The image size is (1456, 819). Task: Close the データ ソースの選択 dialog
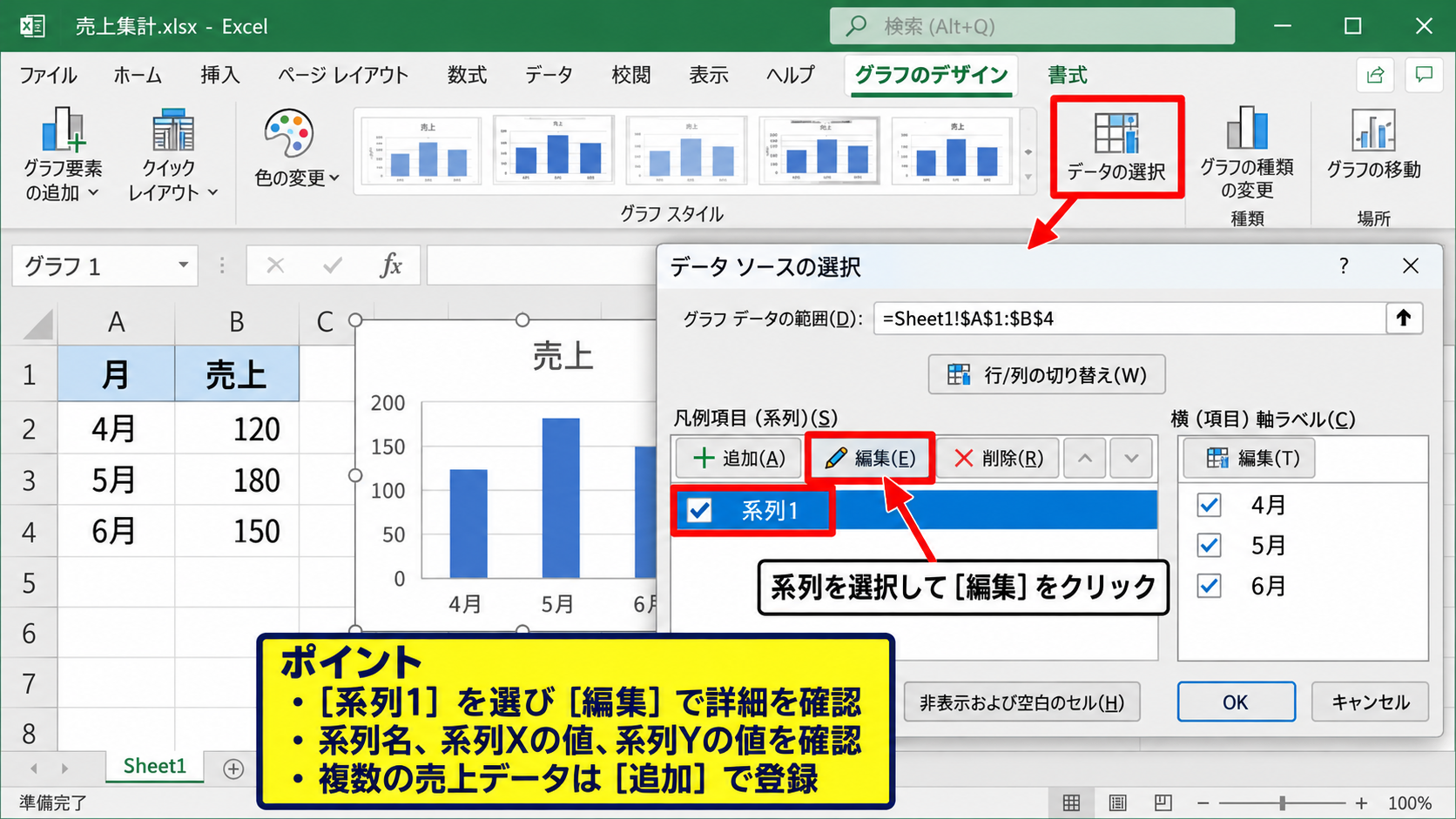(1411, 266)
